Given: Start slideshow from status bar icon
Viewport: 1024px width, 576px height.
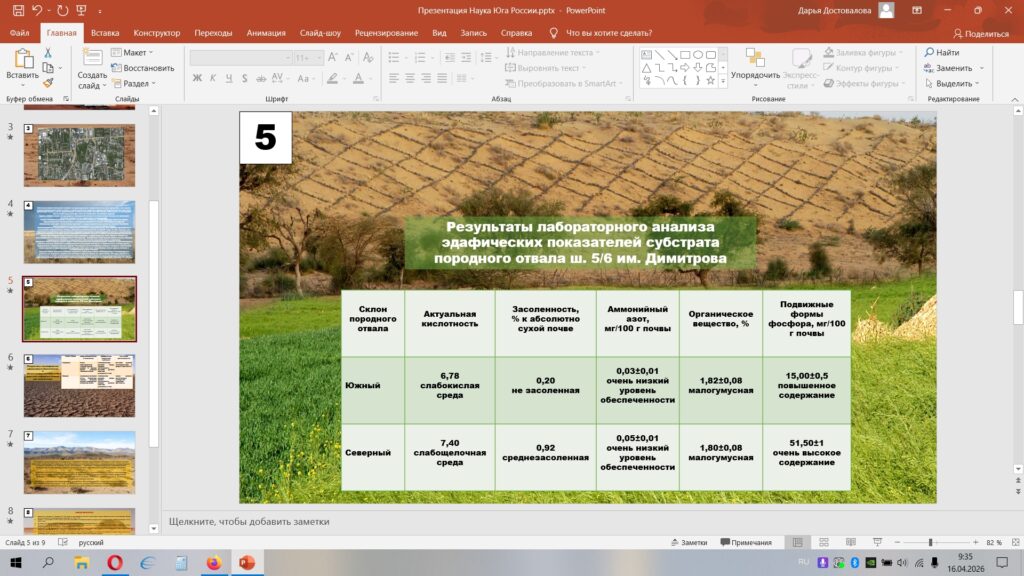Looking at the screenshot, I should pos(875,542).
